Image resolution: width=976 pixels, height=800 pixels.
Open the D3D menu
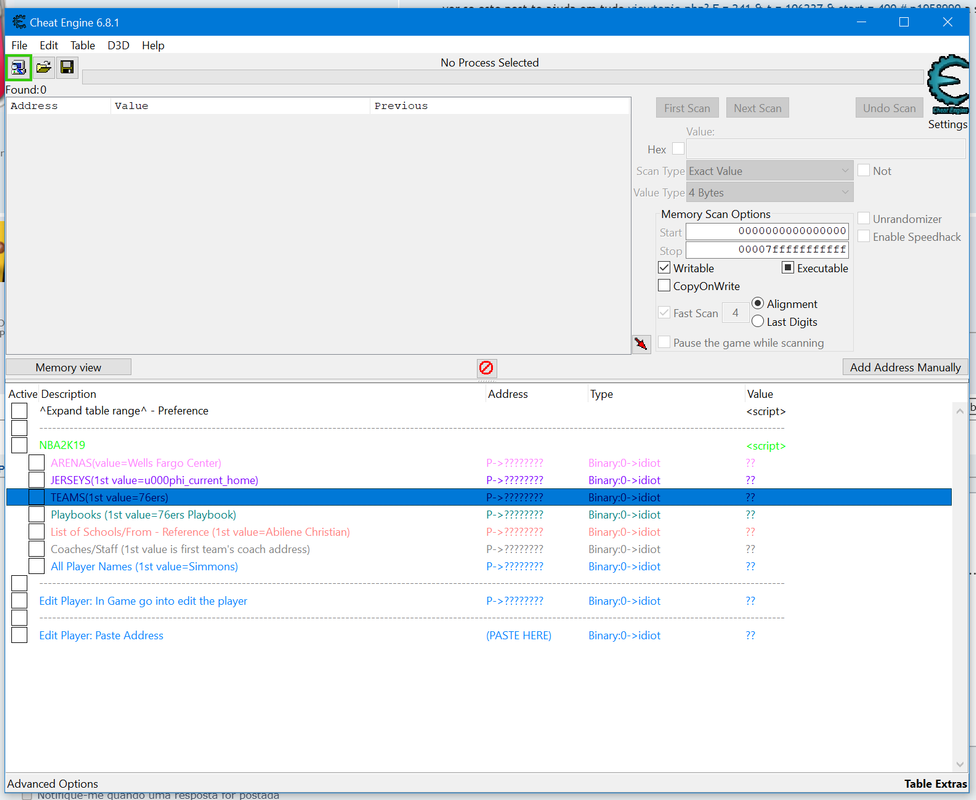coord(118,45)
